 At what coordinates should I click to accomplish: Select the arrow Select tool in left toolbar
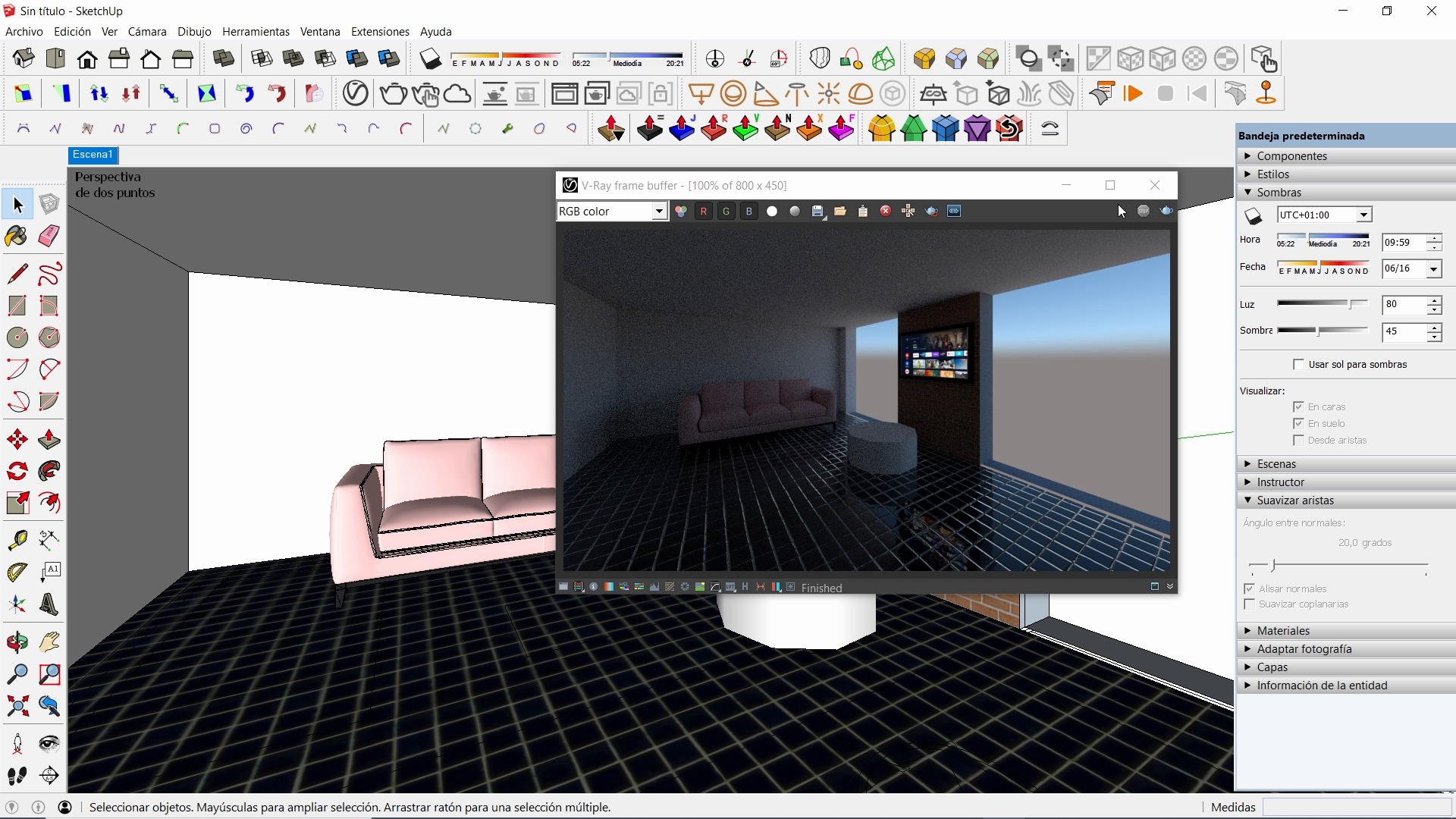point(17,205)
